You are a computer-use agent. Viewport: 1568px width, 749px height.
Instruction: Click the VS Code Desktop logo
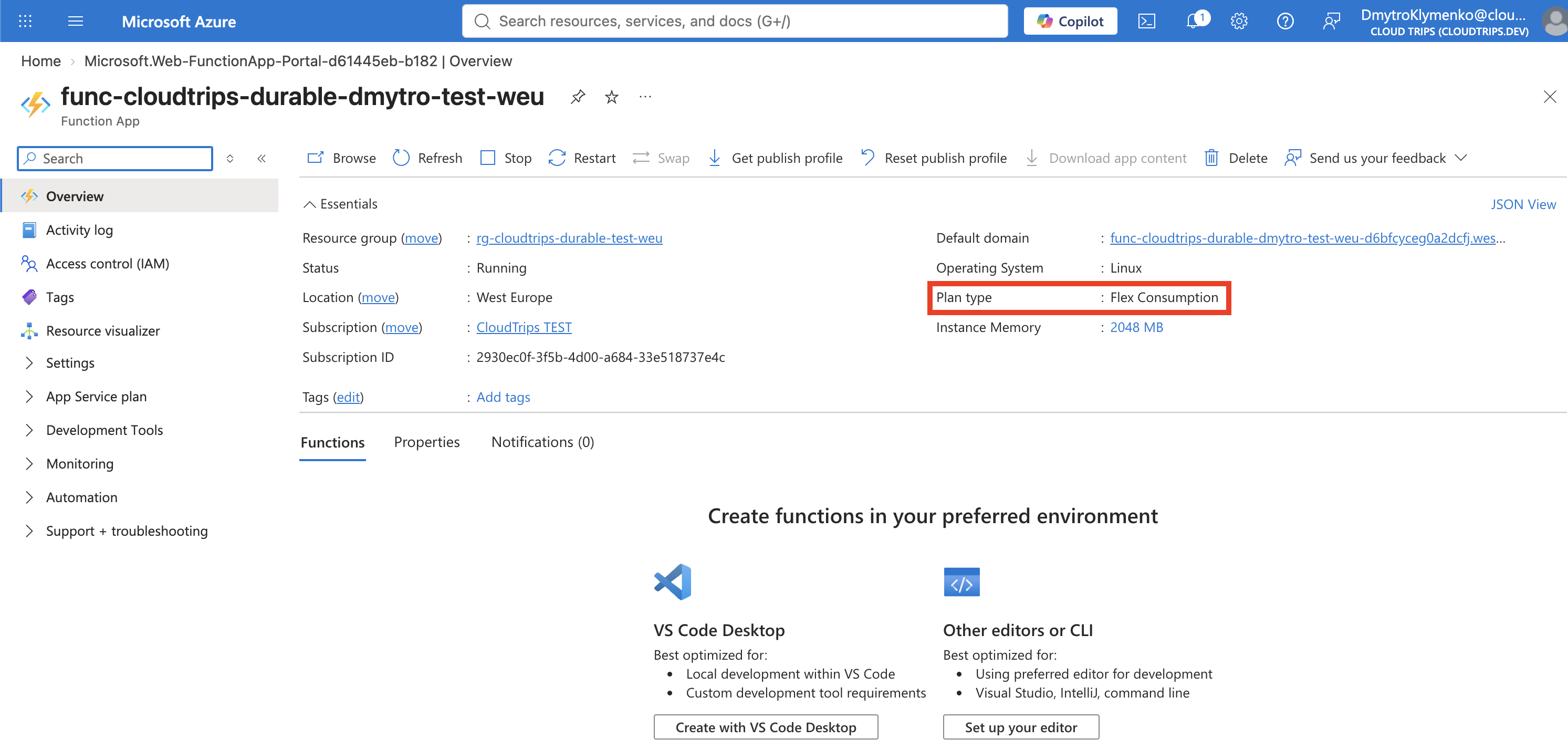(x=673, y=582)
